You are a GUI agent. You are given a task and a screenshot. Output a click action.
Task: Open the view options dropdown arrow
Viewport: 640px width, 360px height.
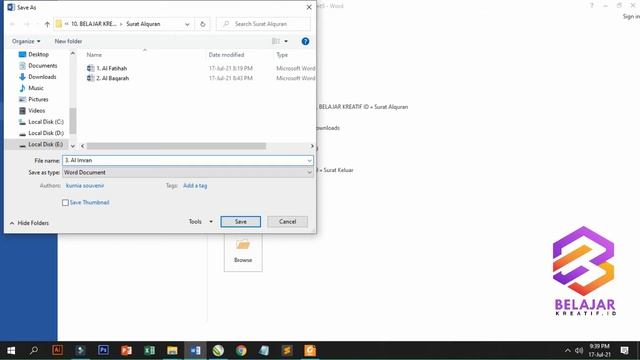[x=286, y=41]
